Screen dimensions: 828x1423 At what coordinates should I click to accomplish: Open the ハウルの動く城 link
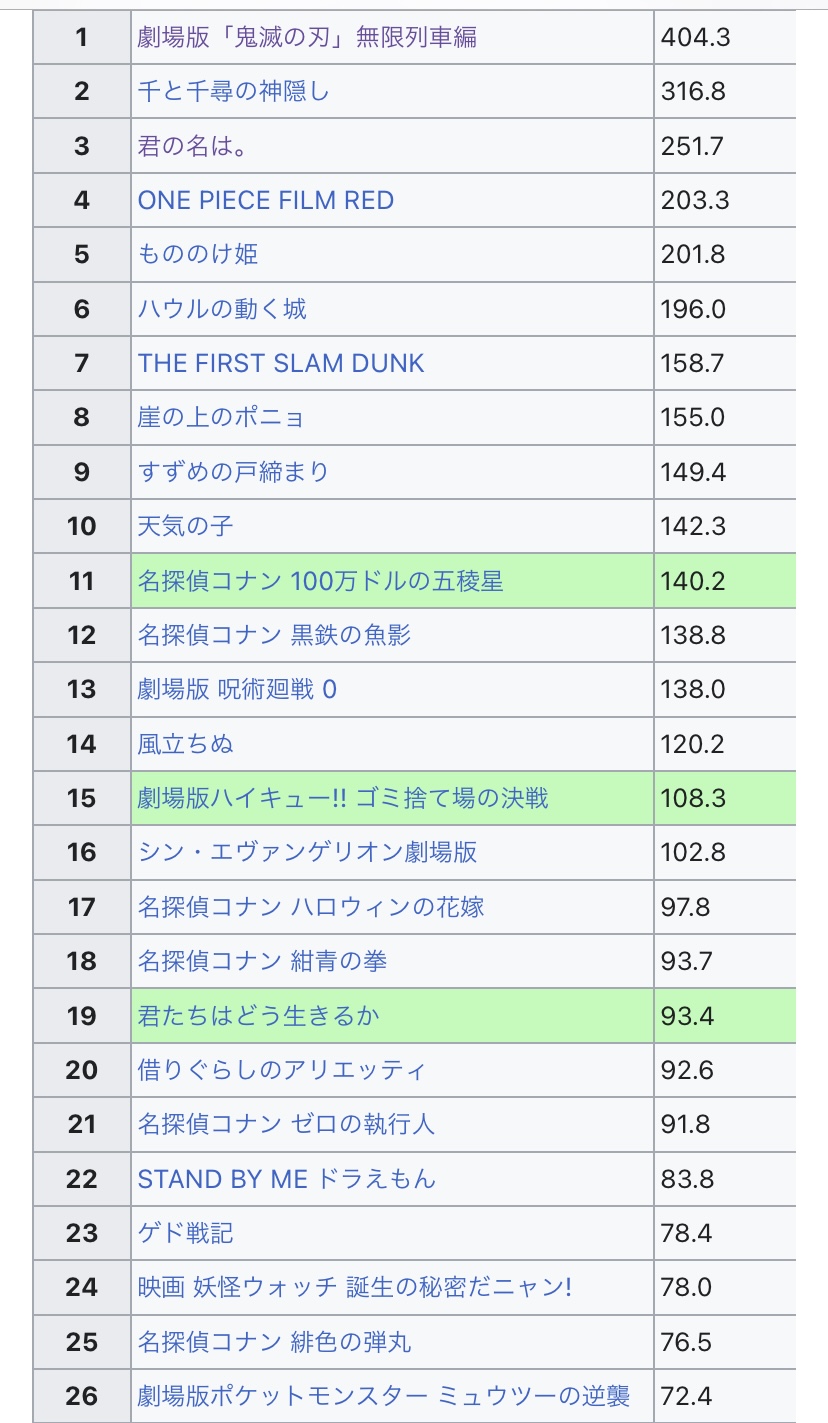point(222,309)
